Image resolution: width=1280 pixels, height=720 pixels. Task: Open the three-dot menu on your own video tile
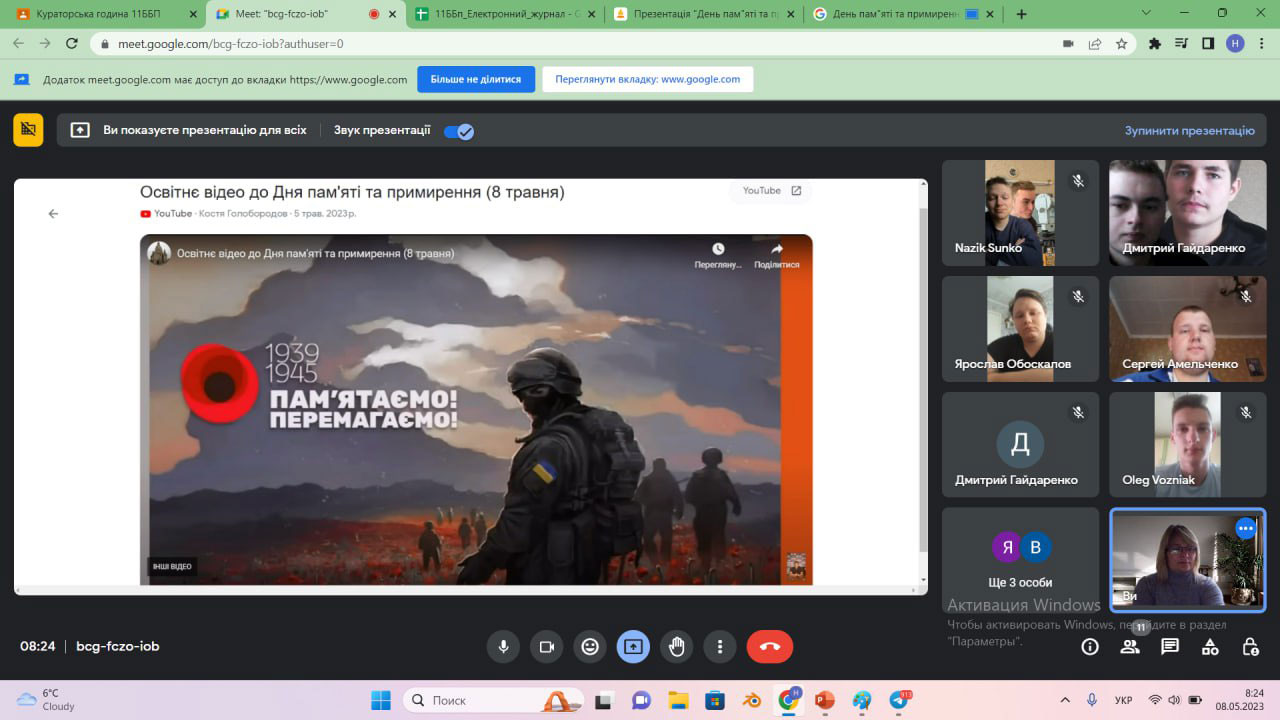(1245, 528)
